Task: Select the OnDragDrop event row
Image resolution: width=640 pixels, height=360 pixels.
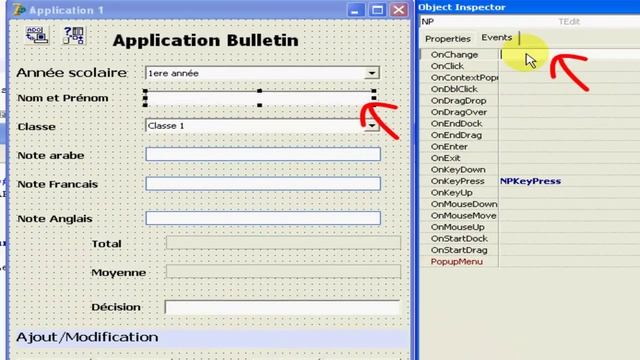Action: 530,100
